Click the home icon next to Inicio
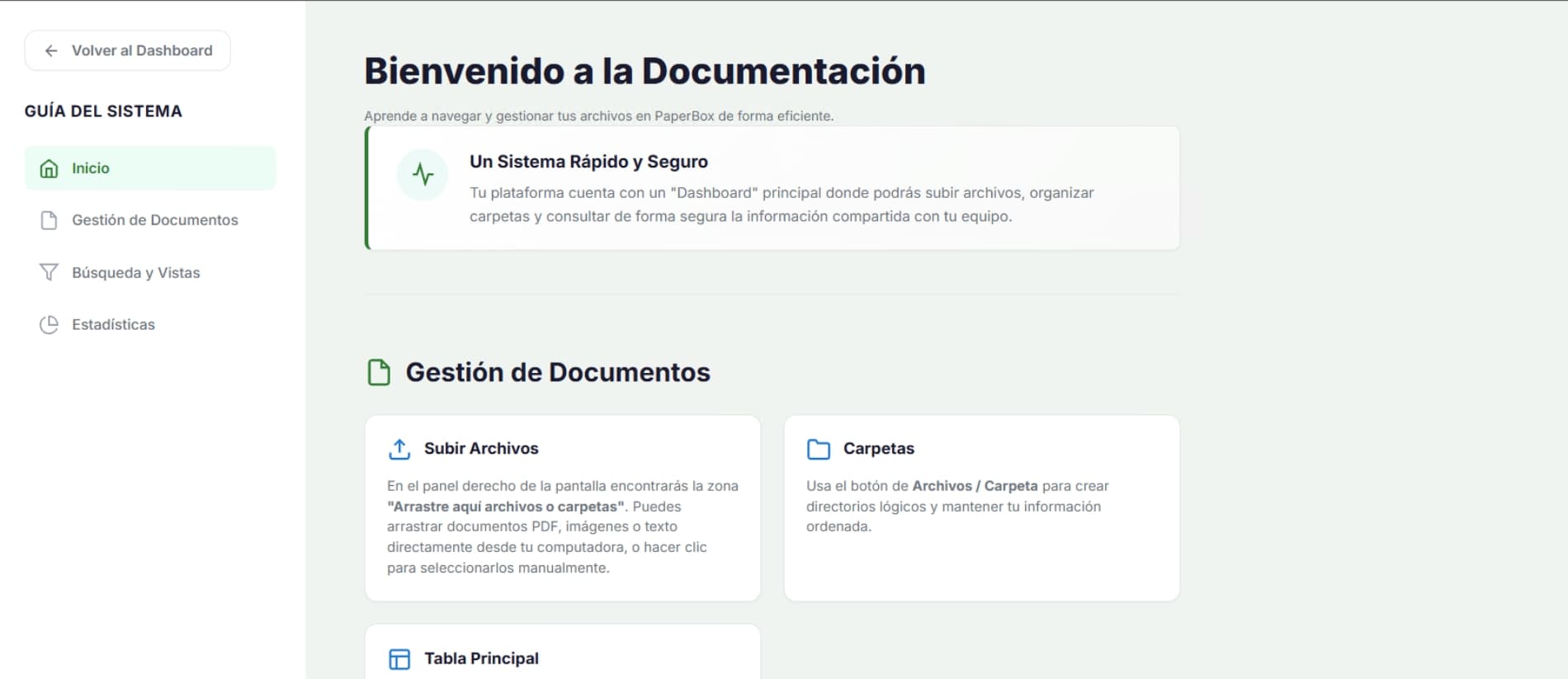The height and width of the screenshot is (679, 1568). point(50,168)
